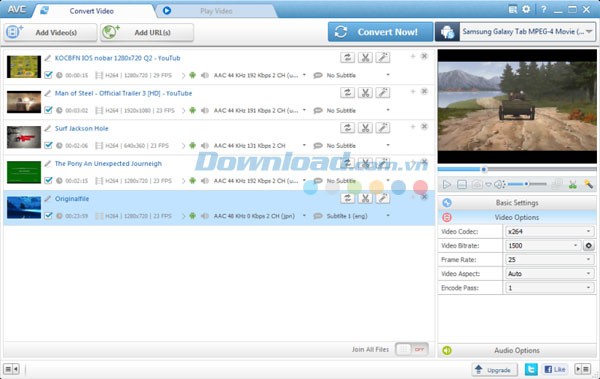Uncheck the Surf Jackson Hole checkbox
The image size is (600, 379).
pos(48,145)
